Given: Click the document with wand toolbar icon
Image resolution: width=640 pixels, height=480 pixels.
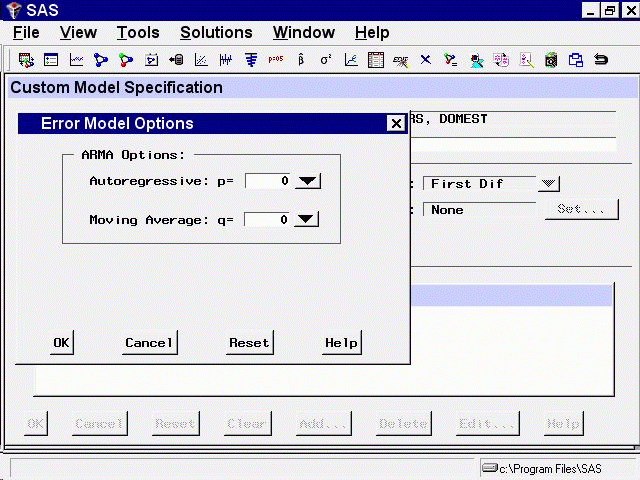Looking at the screenshot, I should pyautogui.click(x=527, y=60).
